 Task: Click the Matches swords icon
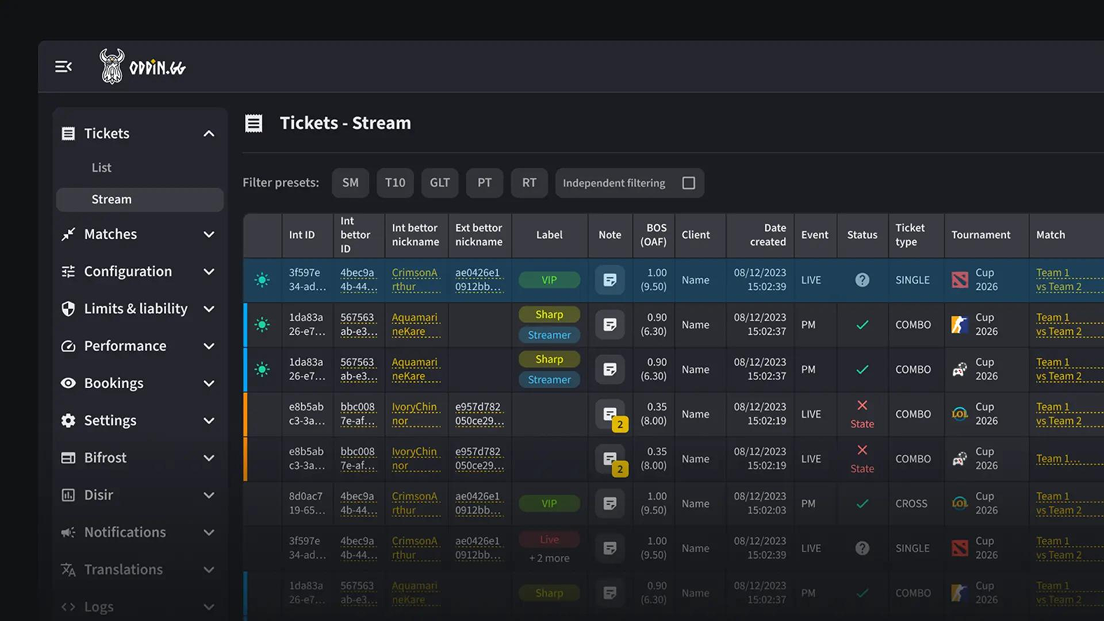(x=68, y=234)
